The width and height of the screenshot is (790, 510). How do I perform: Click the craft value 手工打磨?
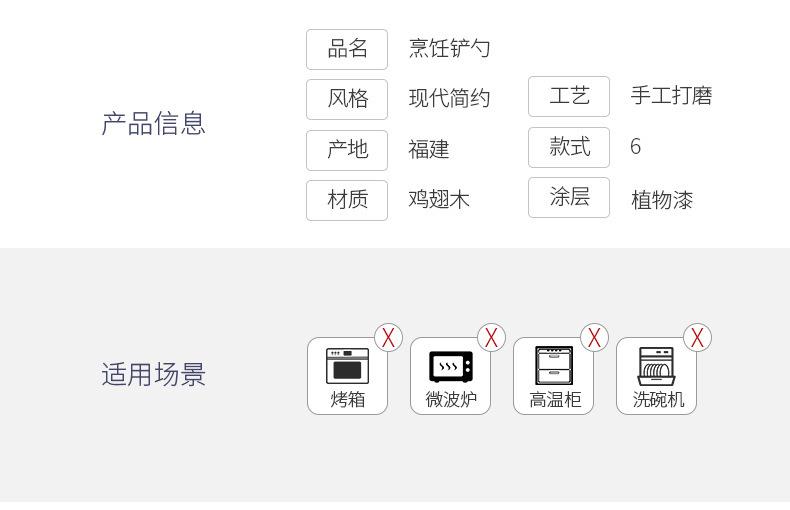click(671, 96)
